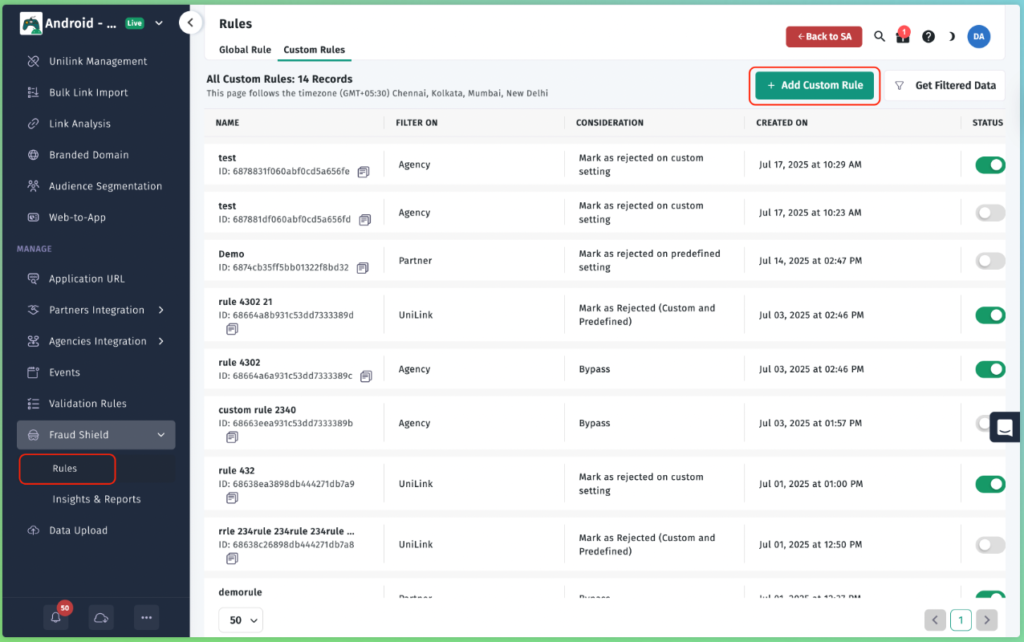This screenshot has height=642, width=1024.
Task: Click the Back to SA button
Action: pos(824,36)
